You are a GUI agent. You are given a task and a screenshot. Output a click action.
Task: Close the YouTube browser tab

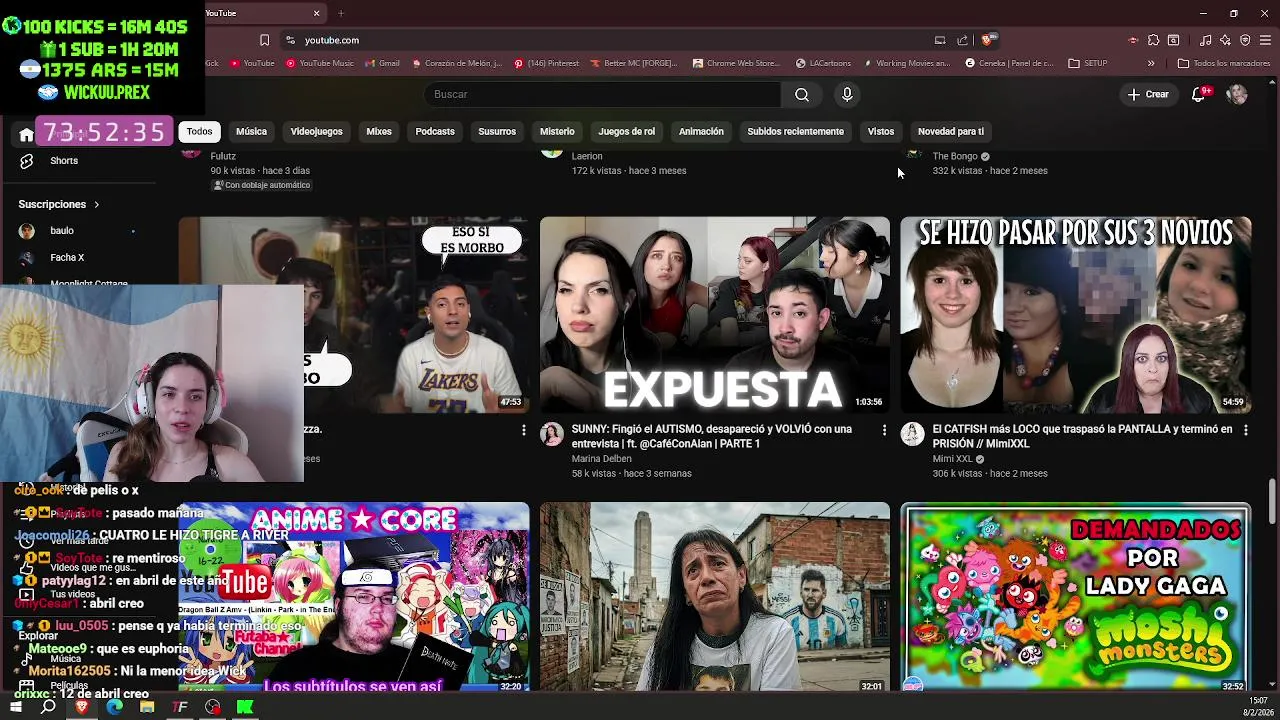pyautogui.click(x=317, y=13)
